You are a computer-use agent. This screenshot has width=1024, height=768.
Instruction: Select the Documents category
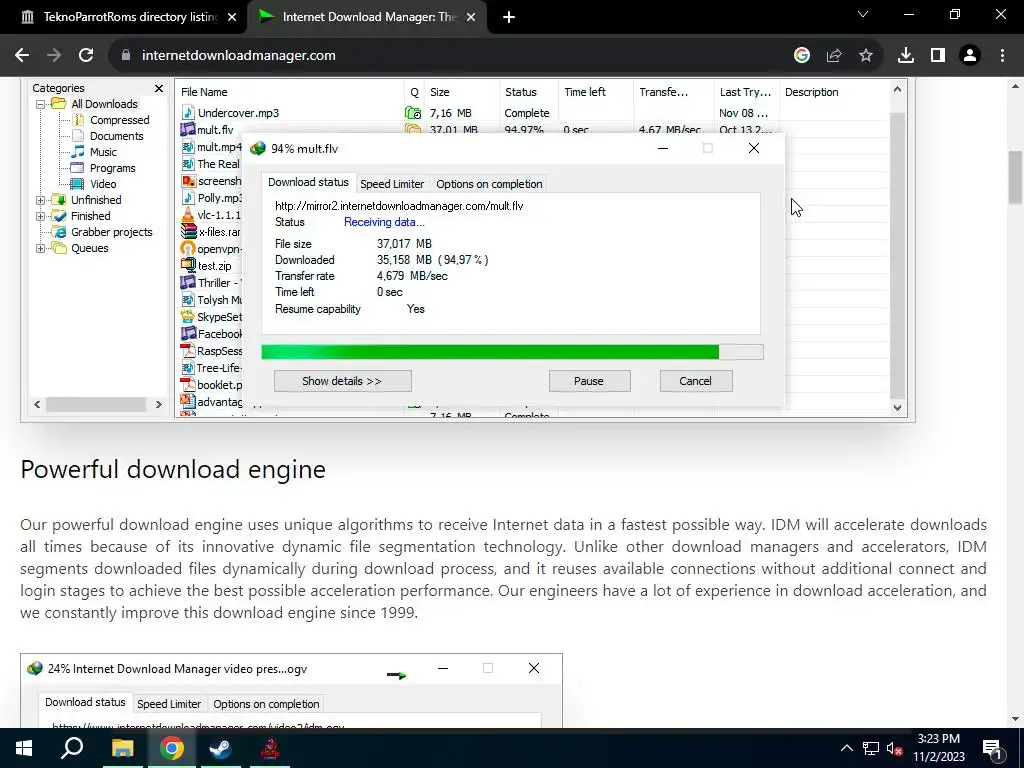[116, 136]
